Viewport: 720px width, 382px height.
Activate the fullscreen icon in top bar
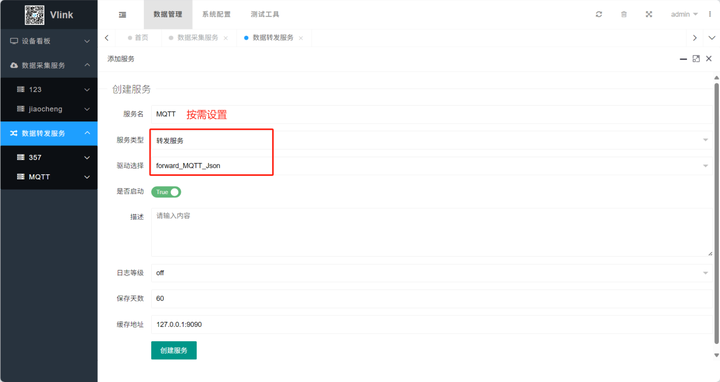coord(649,14)
